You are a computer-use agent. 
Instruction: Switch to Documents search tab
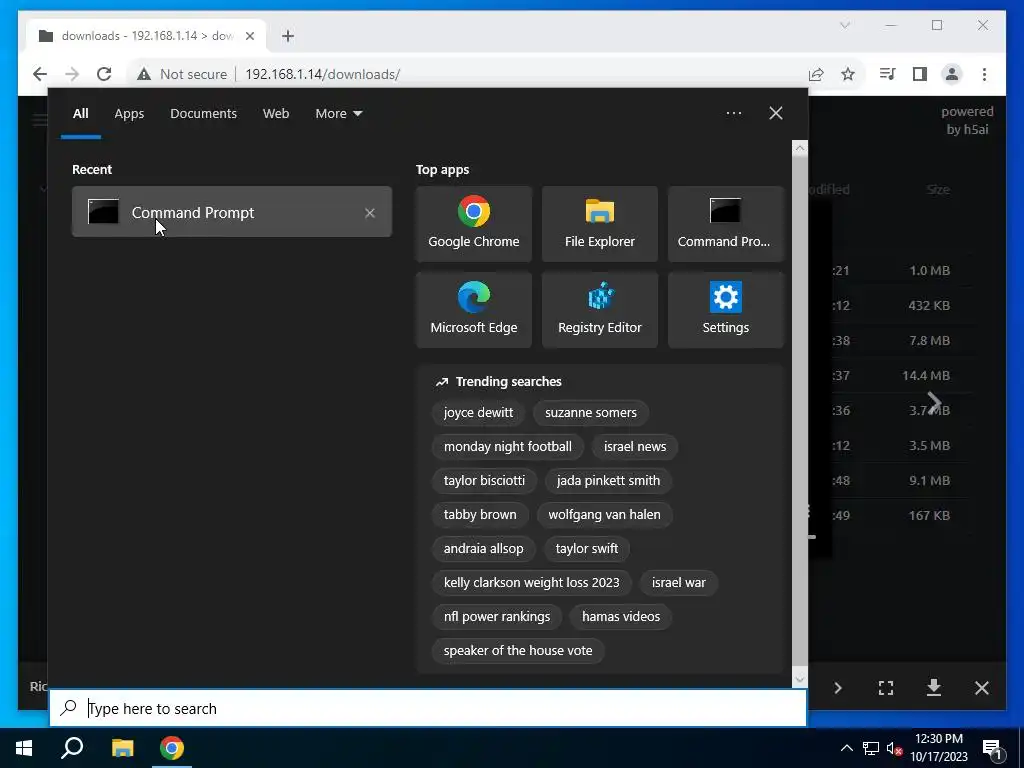pos(203,114)
